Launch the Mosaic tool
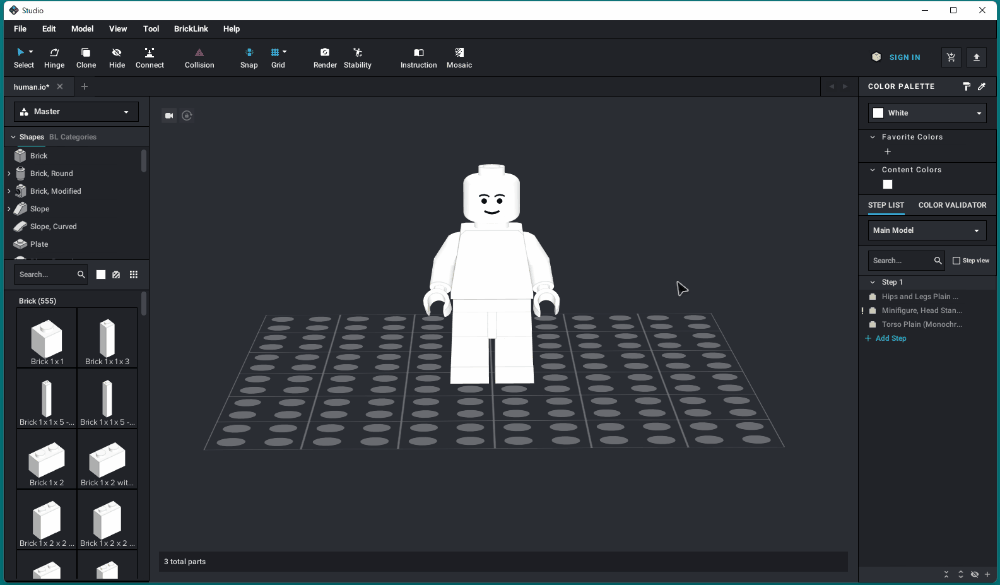 coord(459,57)
